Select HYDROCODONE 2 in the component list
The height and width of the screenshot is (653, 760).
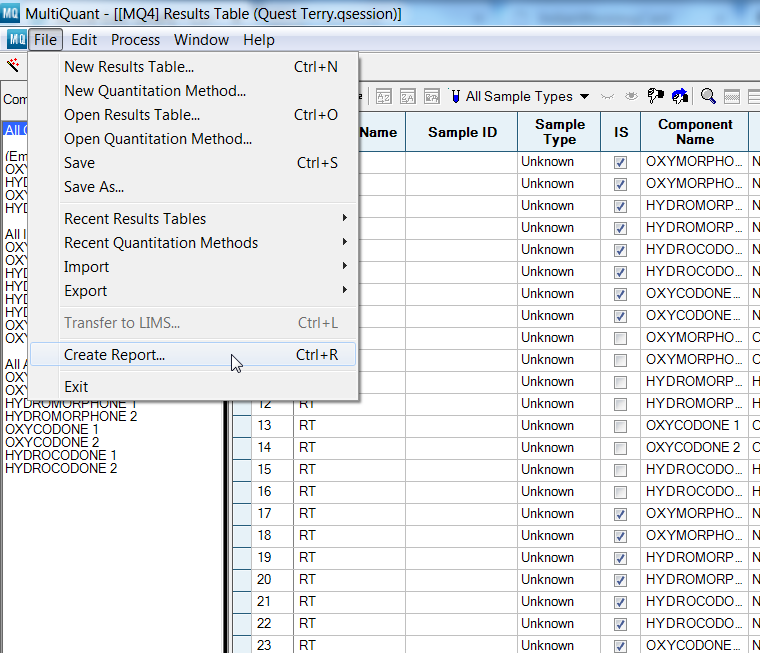61,468
